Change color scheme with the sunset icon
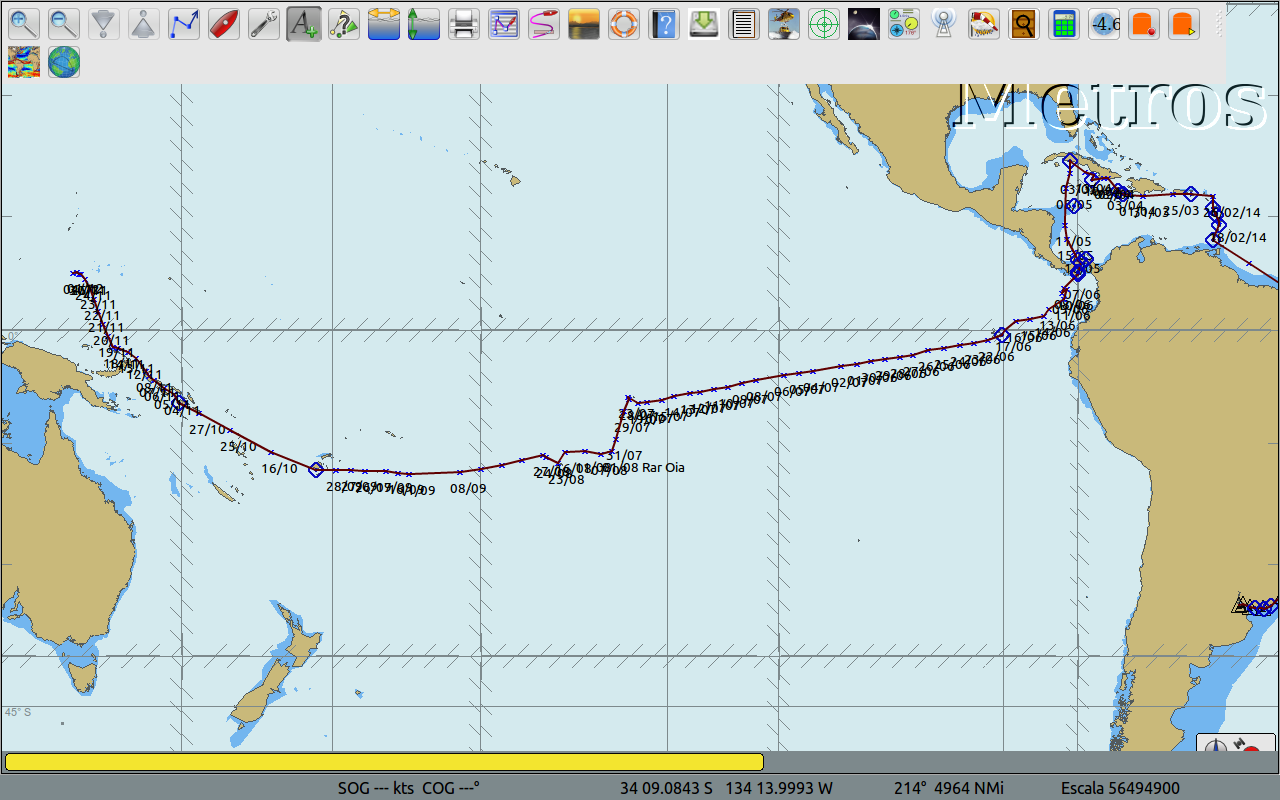The height and width of the screenshot is (800, 1280). pyautogui.click(x=584, y=23)
